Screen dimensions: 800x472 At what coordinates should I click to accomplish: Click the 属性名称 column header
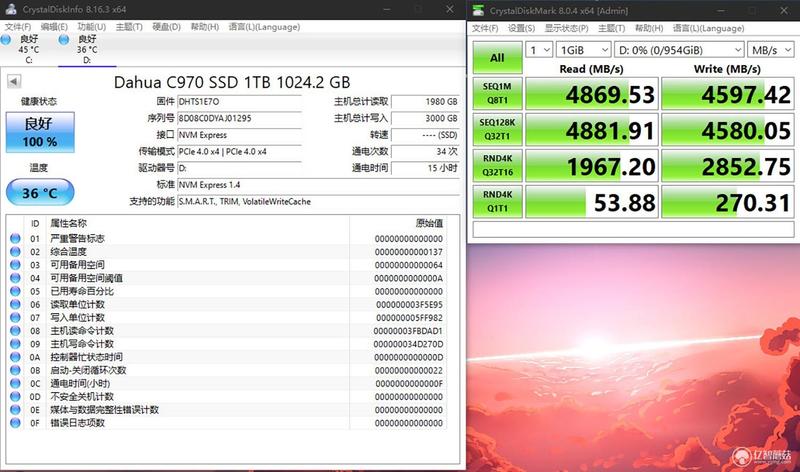tap(68, 223)
